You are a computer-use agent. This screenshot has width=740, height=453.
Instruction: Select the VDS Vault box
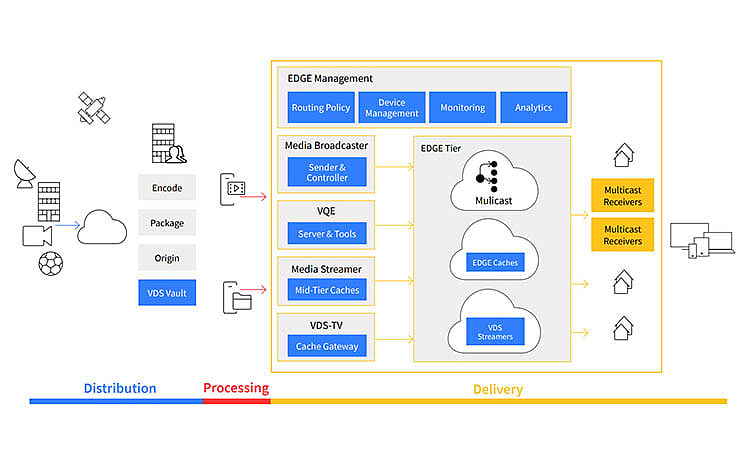[x=167, y=293]
